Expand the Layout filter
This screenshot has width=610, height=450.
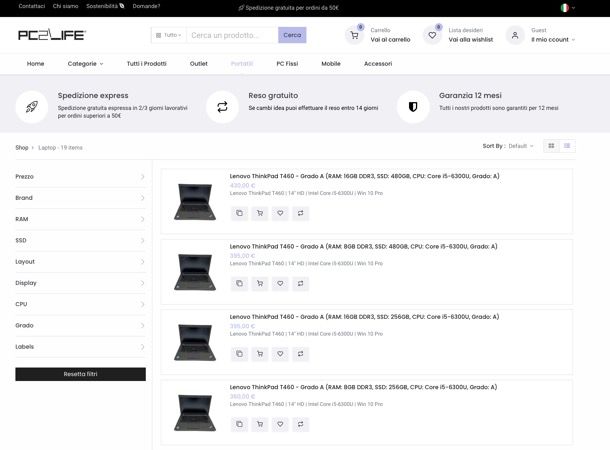(80, 262)
